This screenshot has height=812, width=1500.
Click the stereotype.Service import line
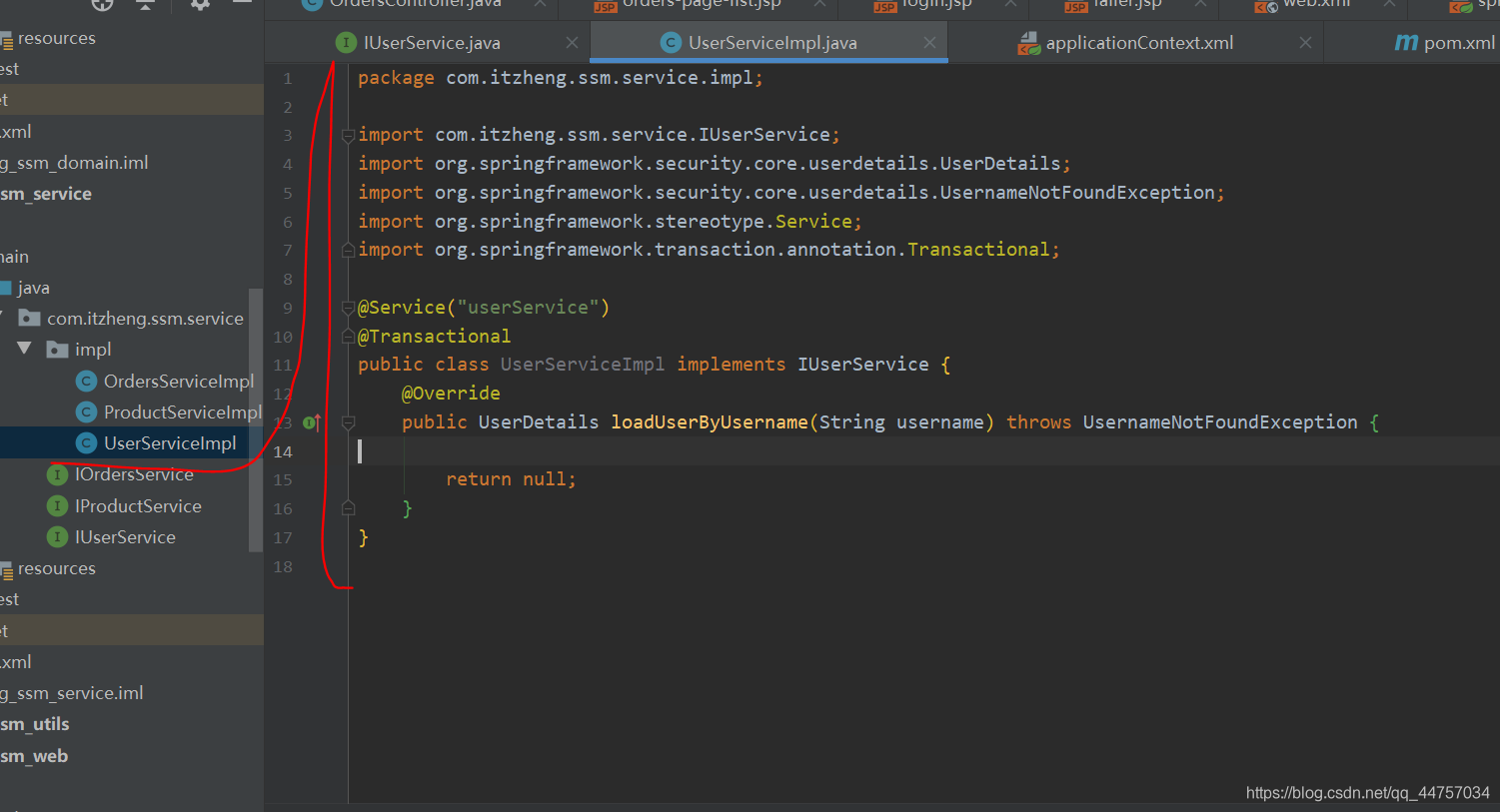coord(610,222)
